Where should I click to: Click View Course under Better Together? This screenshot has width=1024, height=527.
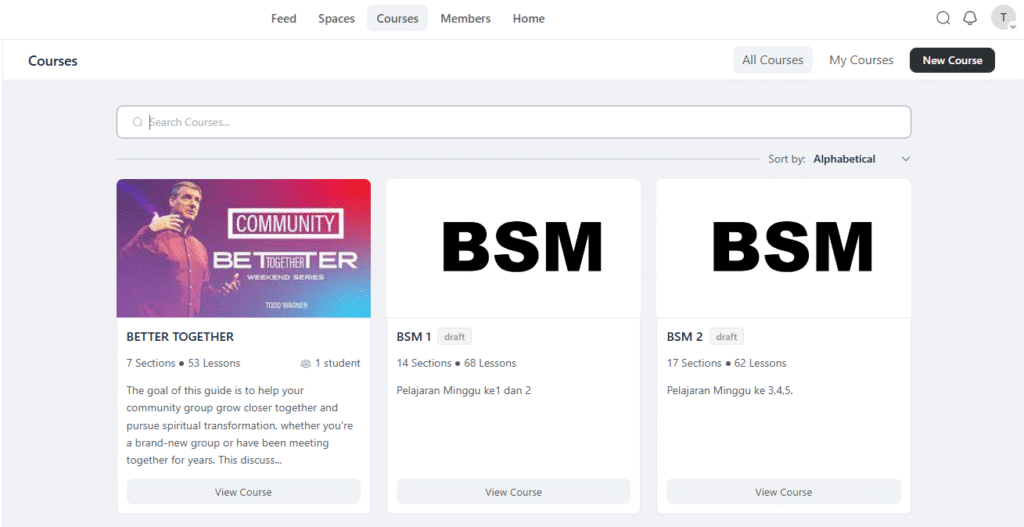coord(243,492)
